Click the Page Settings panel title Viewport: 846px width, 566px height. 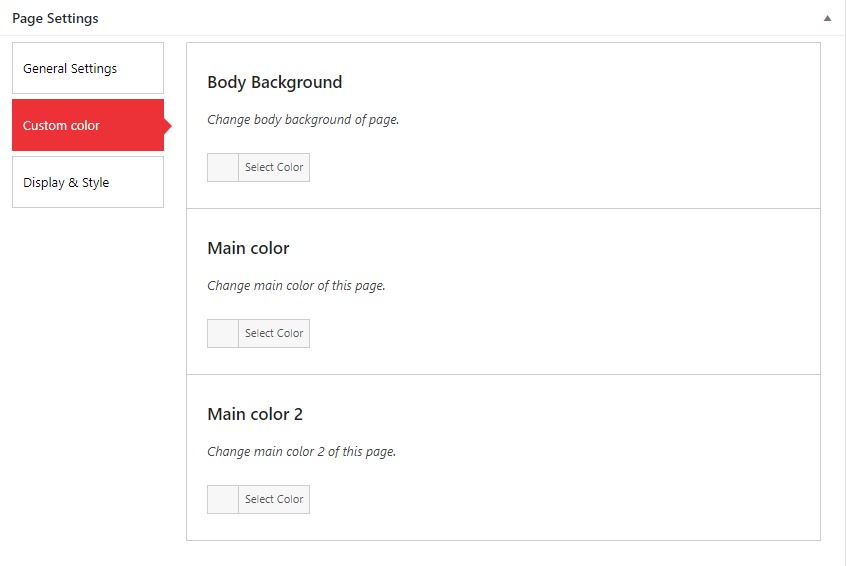tap(55, 18)
